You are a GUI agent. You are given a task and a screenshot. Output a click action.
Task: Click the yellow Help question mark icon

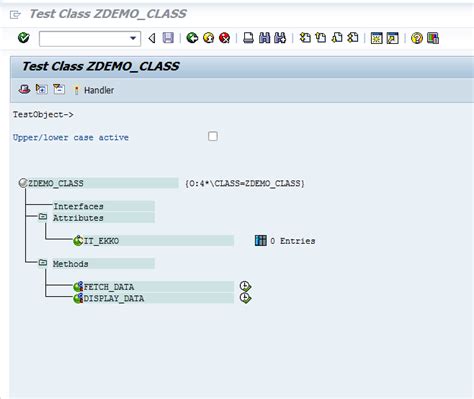(x=417, y=38)
